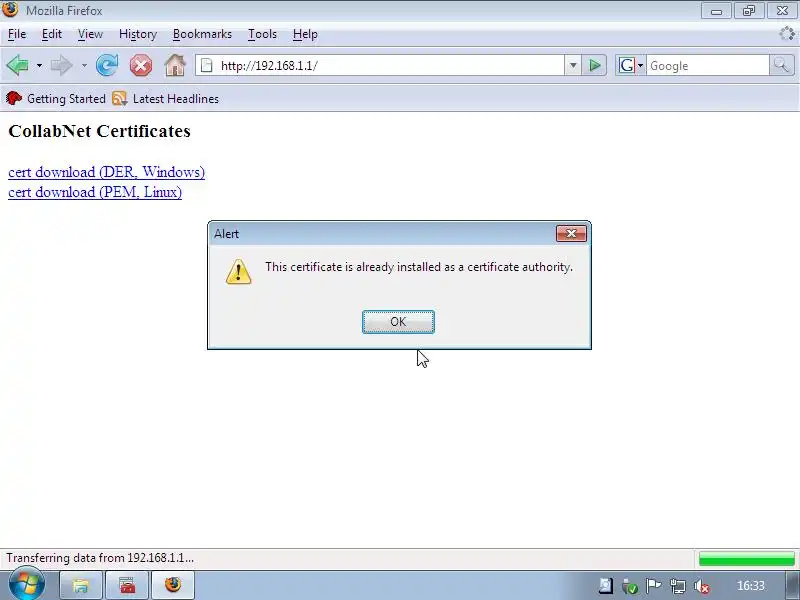Click the 16:33 taskbar clock
The width and height of the screenshot is (800, 600).
pyautogui.click(x=751, y=586)
